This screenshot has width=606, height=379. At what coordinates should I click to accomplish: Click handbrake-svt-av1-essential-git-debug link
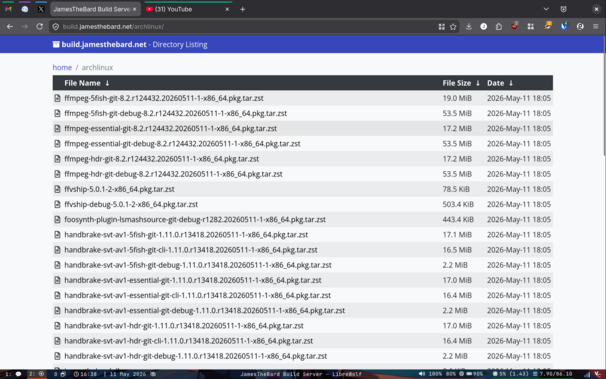point(204,310)
